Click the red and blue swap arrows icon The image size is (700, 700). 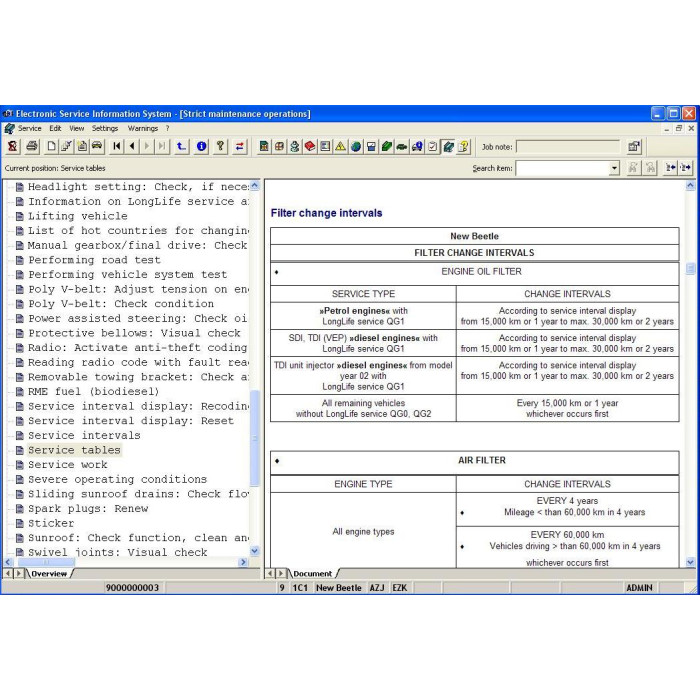point(240,146)
